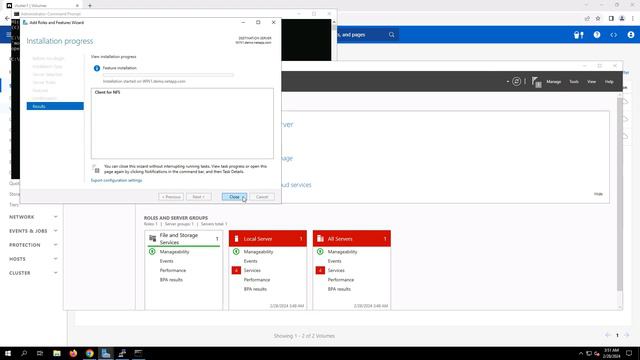Click the Server Manager vertical scrollbar

pos(620,195)
